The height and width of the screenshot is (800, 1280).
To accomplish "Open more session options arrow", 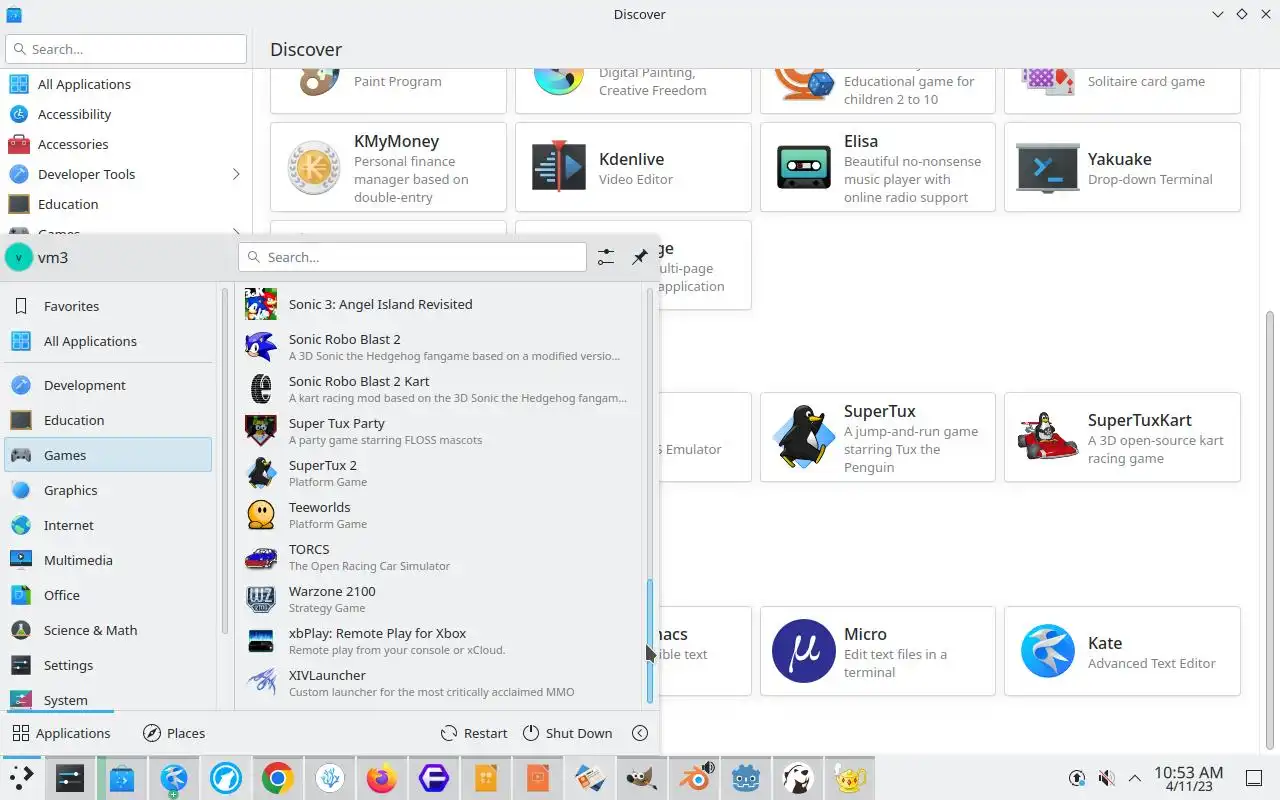I will [x=640, y=733].
